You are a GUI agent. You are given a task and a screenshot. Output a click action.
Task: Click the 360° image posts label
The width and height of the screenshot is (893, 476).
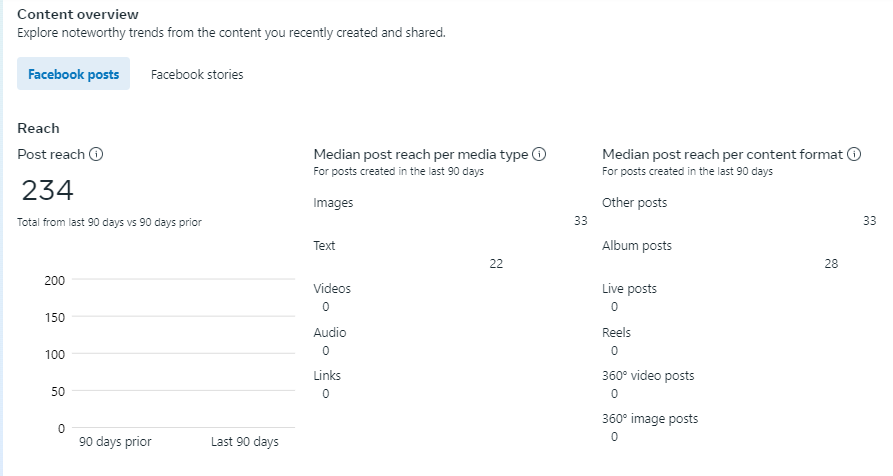[650, 419]
